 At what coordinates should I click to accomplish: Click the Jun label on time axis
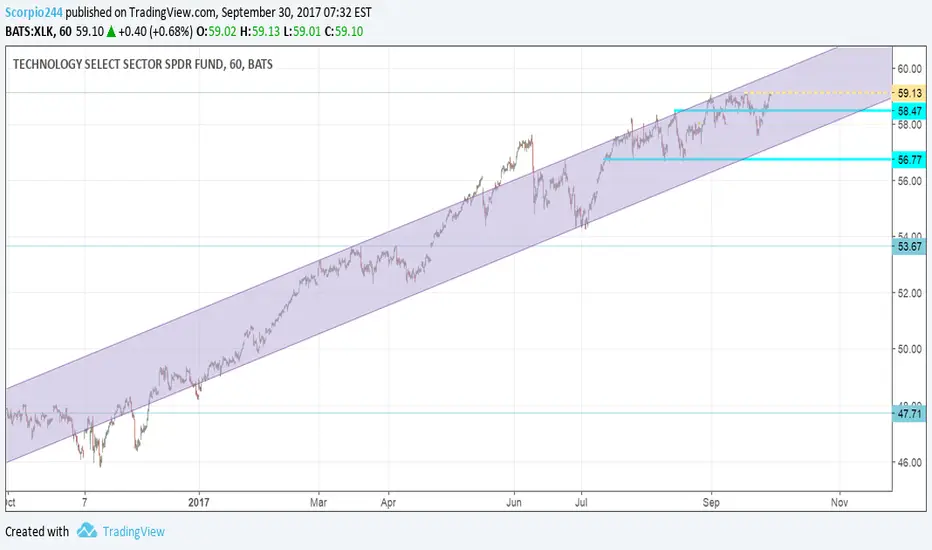[x=514, y=502]
